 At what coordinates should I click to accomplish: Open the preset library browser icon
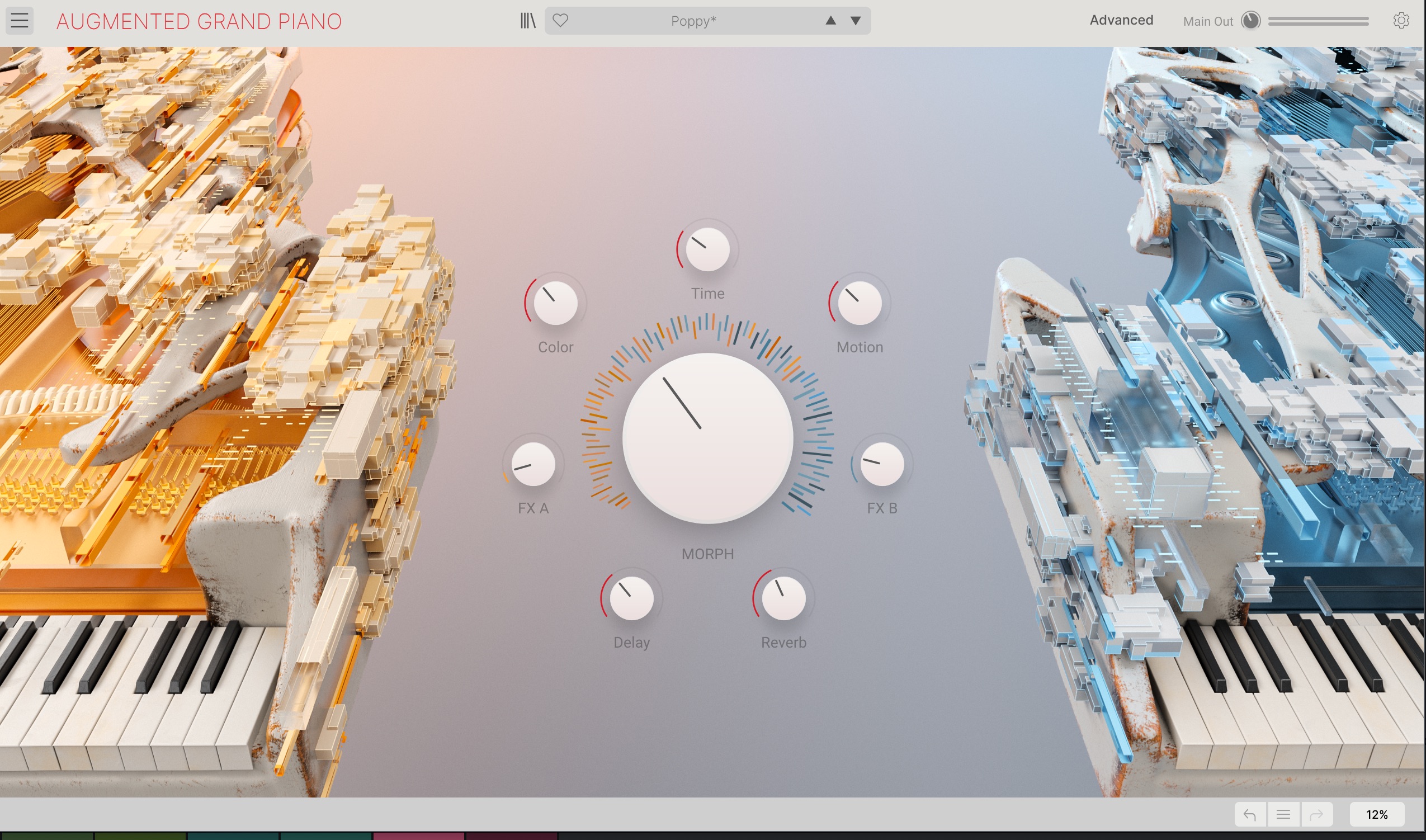[x=527, y=21]
